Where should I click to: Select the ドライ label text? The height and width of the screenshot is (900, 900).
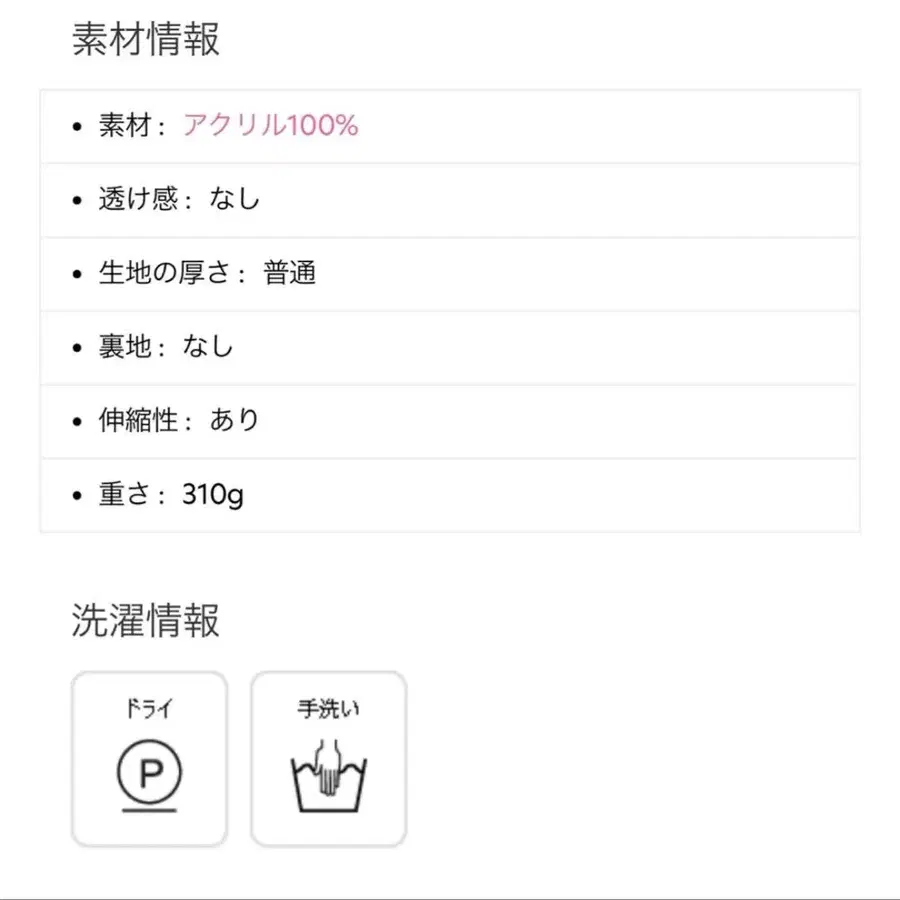click(150, 709)
